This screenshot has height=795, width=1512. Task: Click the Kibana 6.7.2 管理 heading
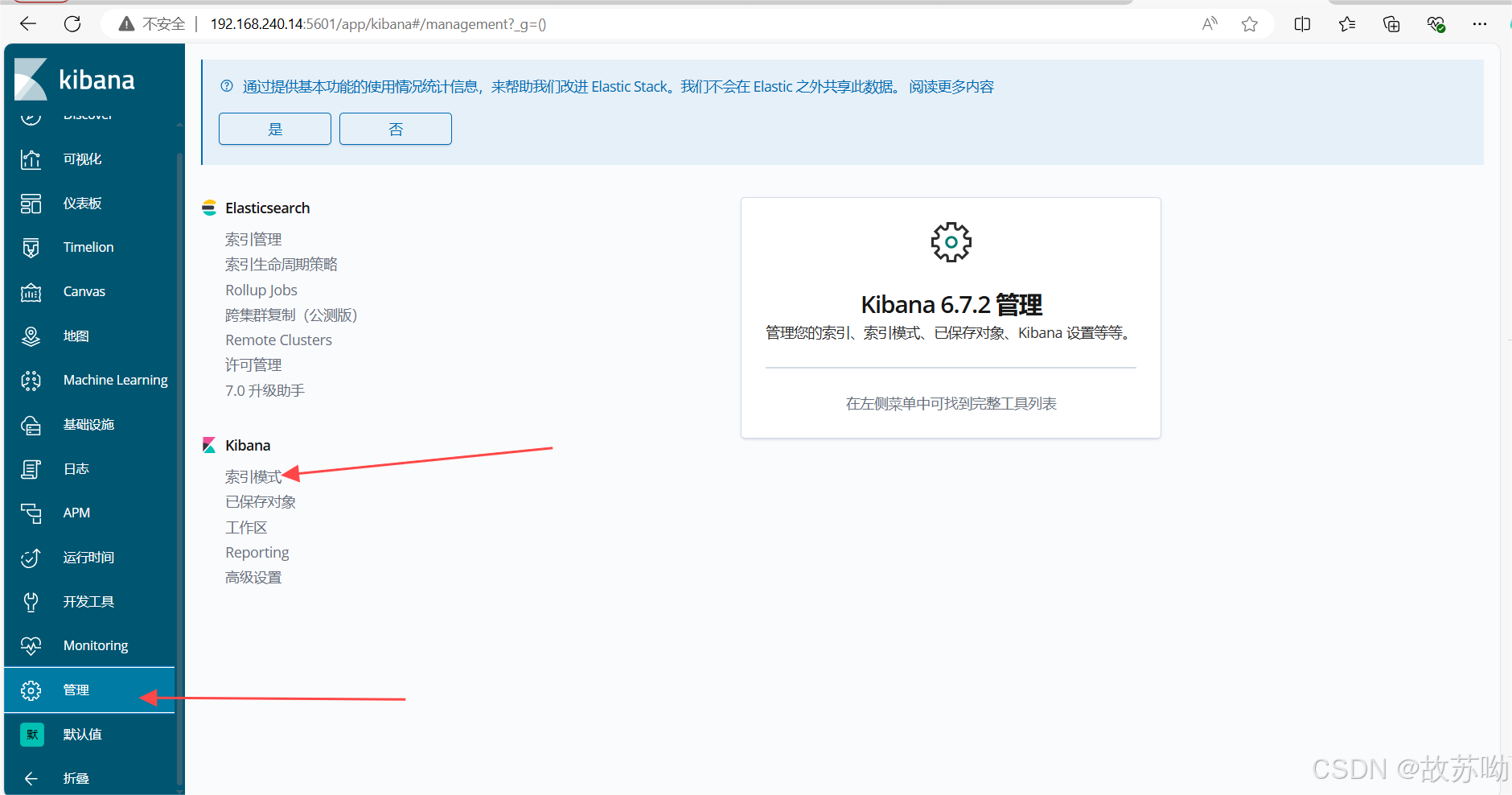(x=951, y=305)
